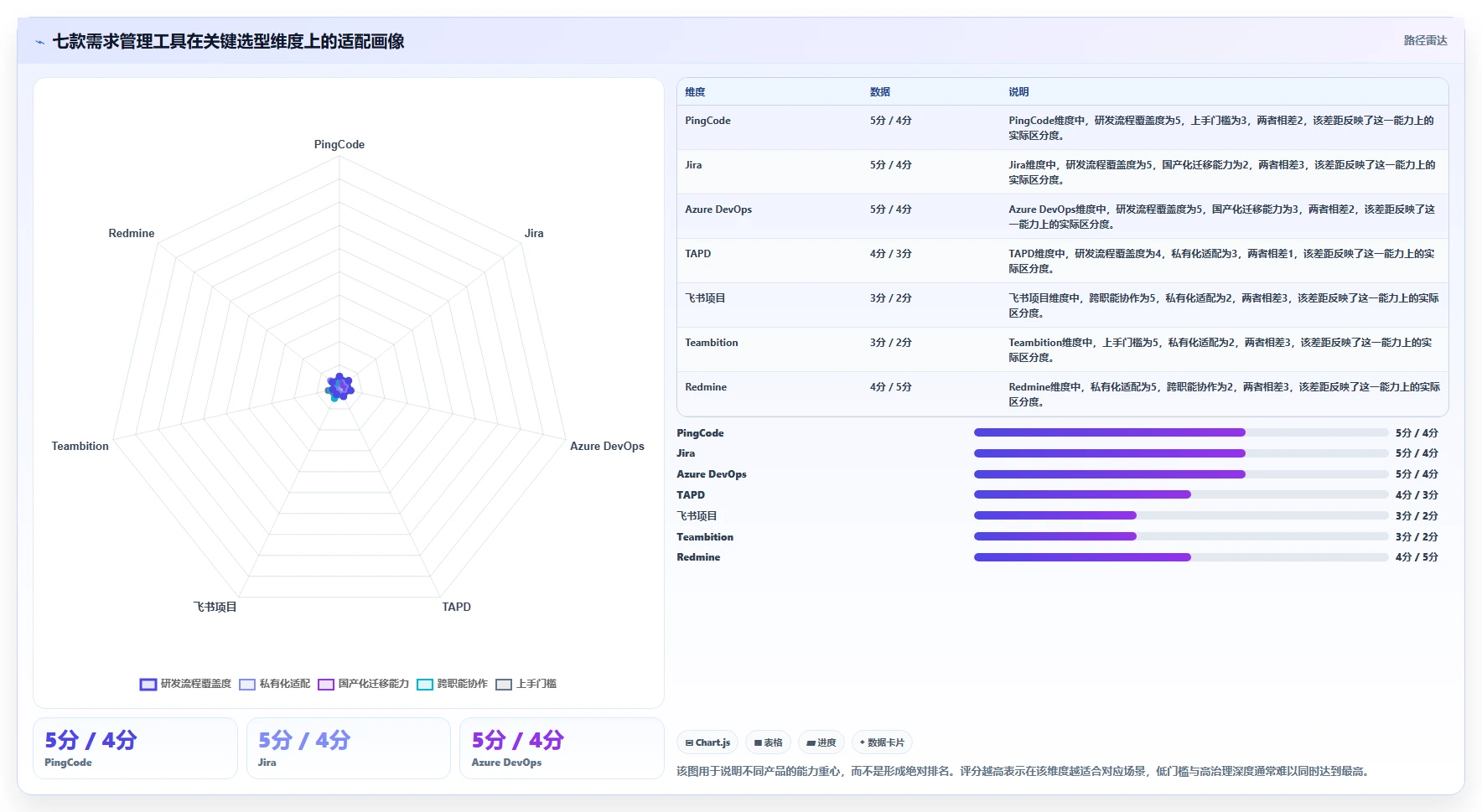Click the data cluster at radar center

point(339,387)
